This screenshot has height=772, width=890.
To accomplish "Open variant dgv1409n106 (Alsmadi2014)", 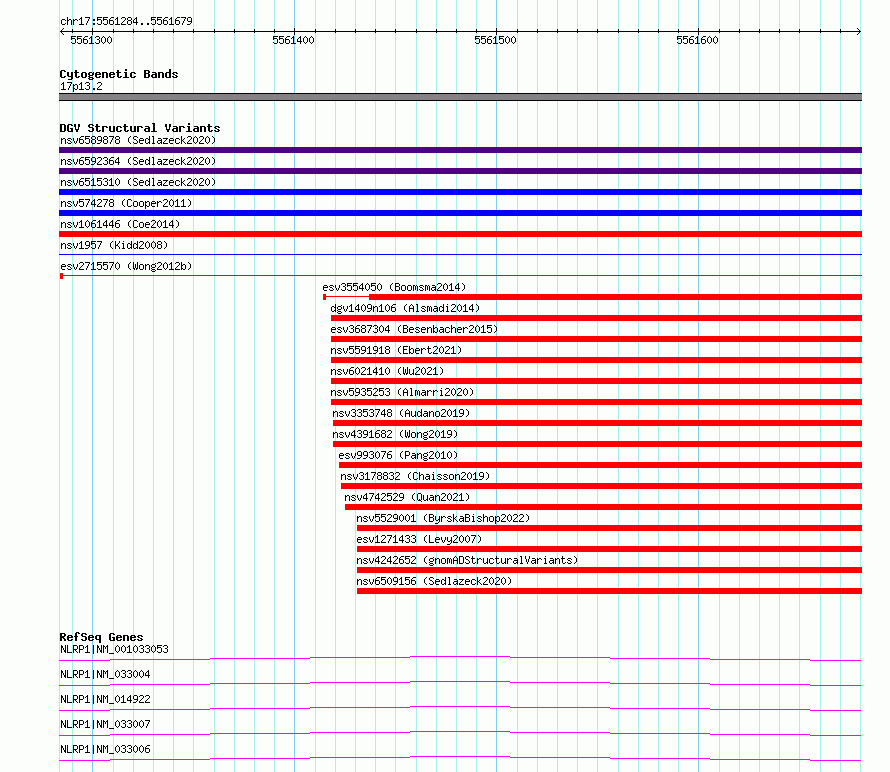I will [405, 308].
